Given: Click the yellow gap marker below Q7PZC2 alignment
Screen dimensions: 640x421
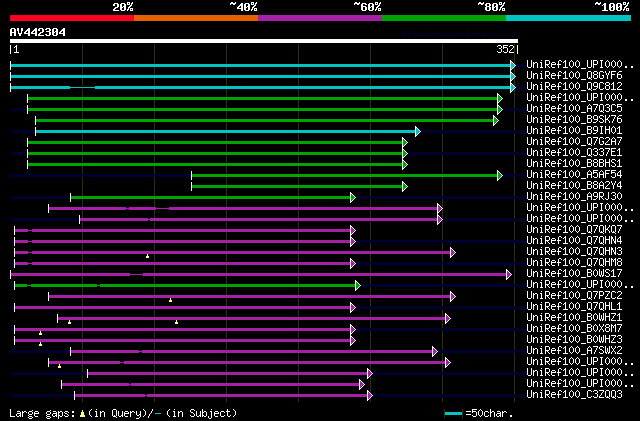Looking at the screenshot, I should click(x=170, y=301).
